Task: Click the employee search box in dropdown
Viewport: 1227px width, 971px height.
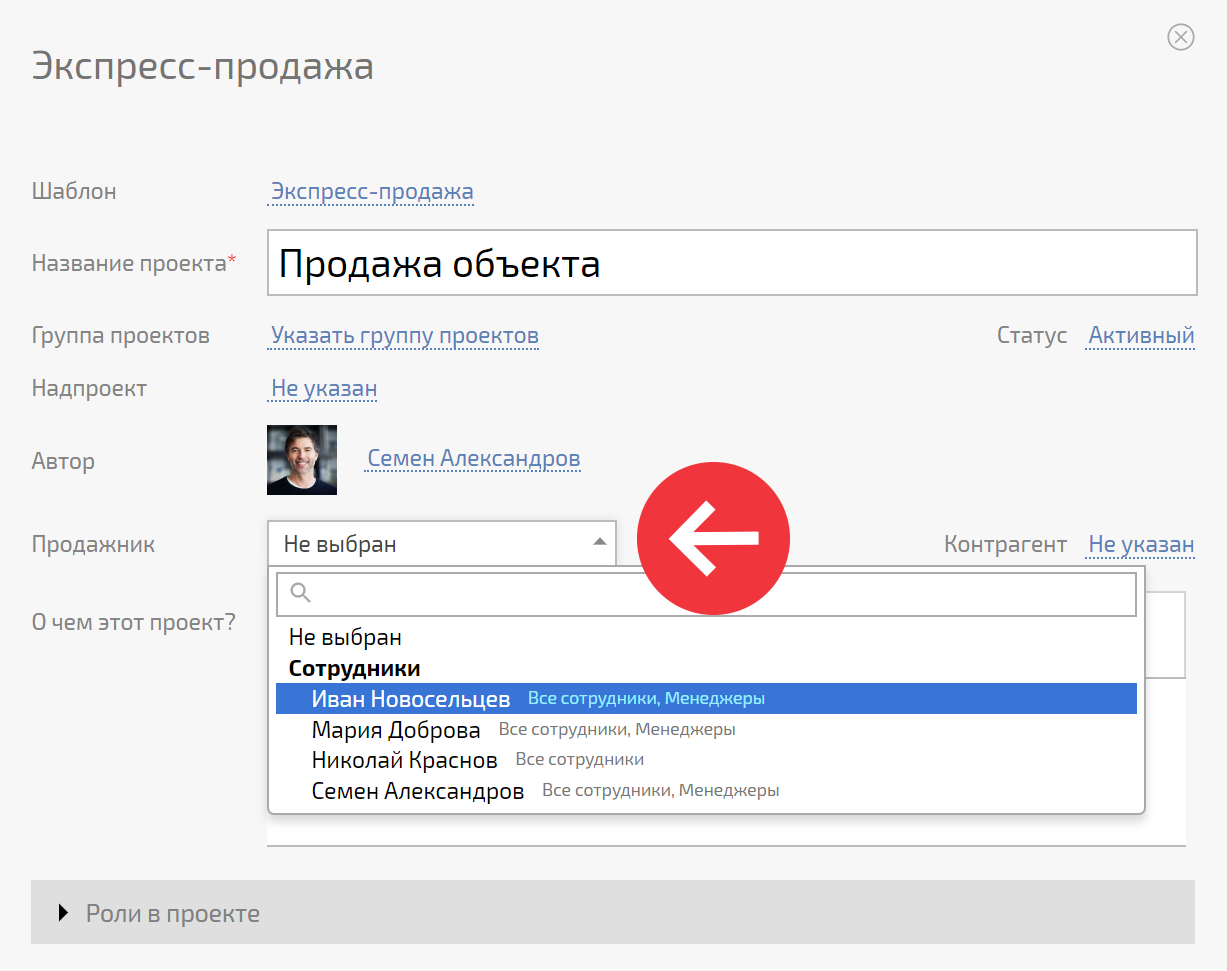Action: (x=706, y=594)
